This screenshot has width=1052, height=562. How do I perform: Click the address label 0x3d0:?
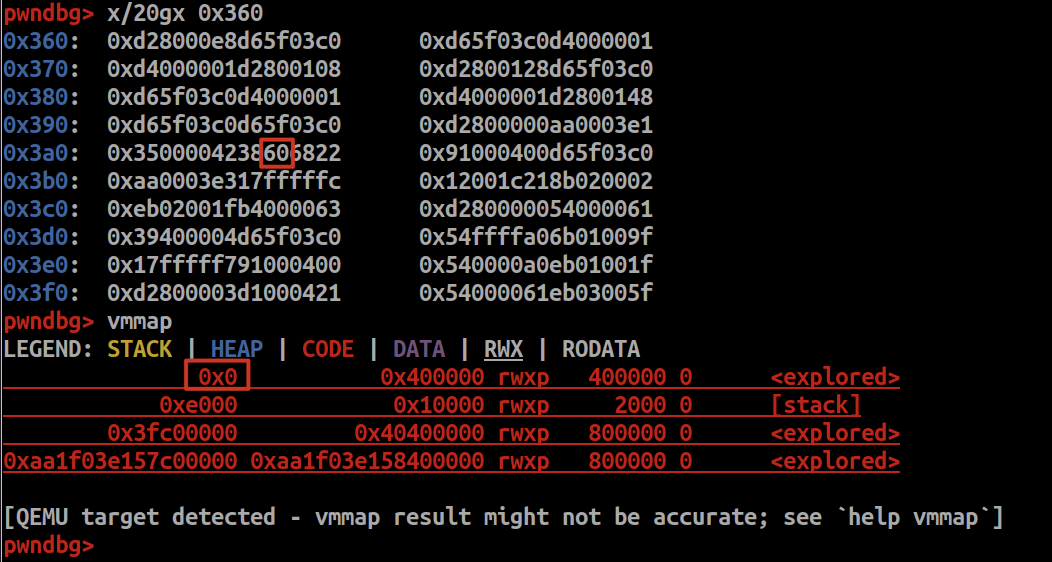[x=41, y=237]
